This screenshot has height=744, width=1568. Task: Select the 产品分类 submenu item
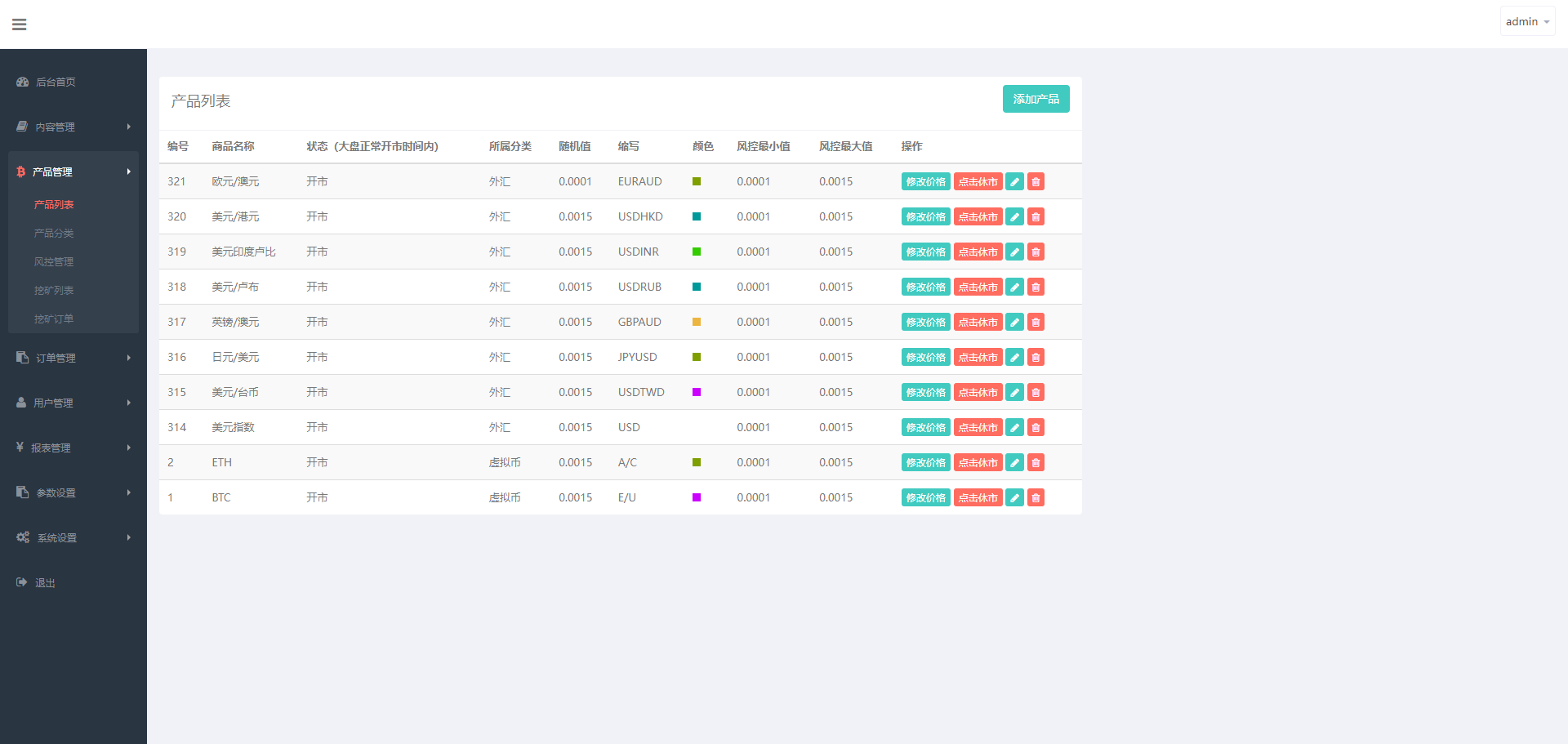click(54, 233)
